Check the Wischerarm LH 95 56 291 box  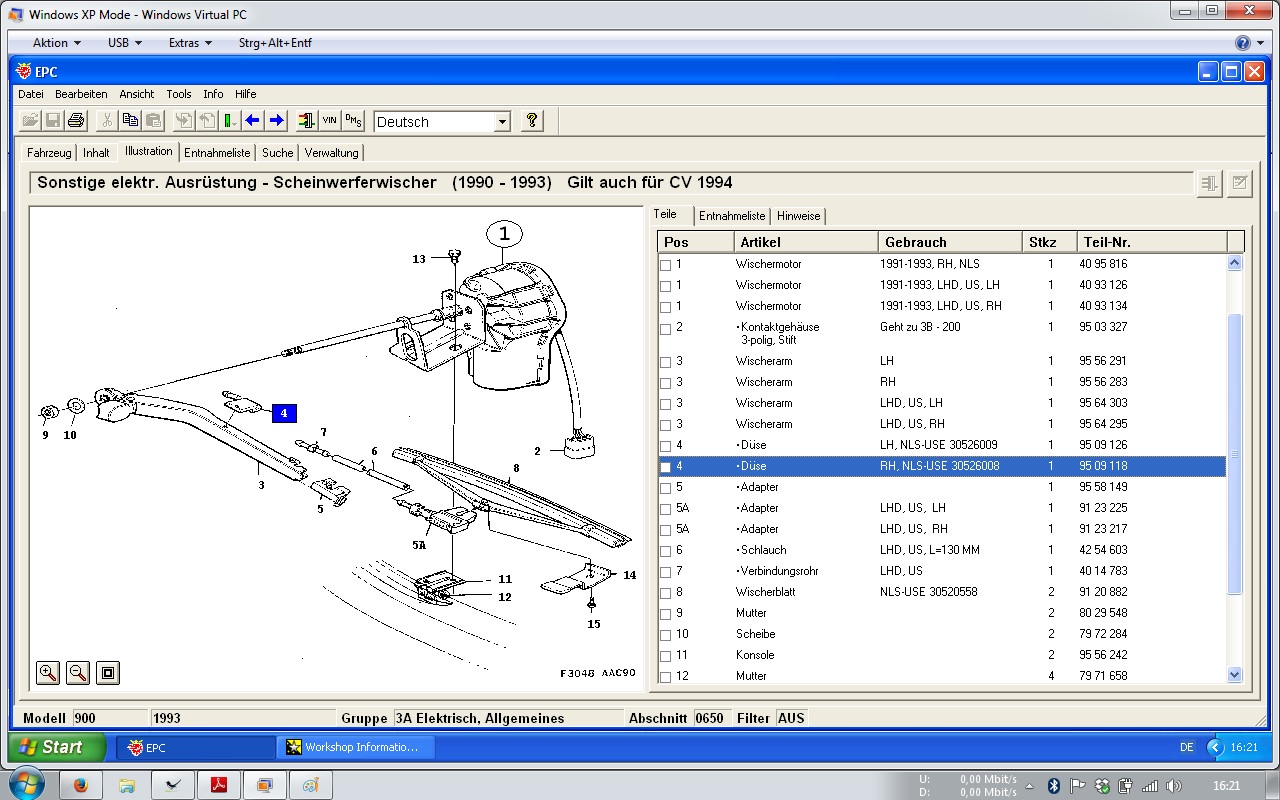(666, 362)
